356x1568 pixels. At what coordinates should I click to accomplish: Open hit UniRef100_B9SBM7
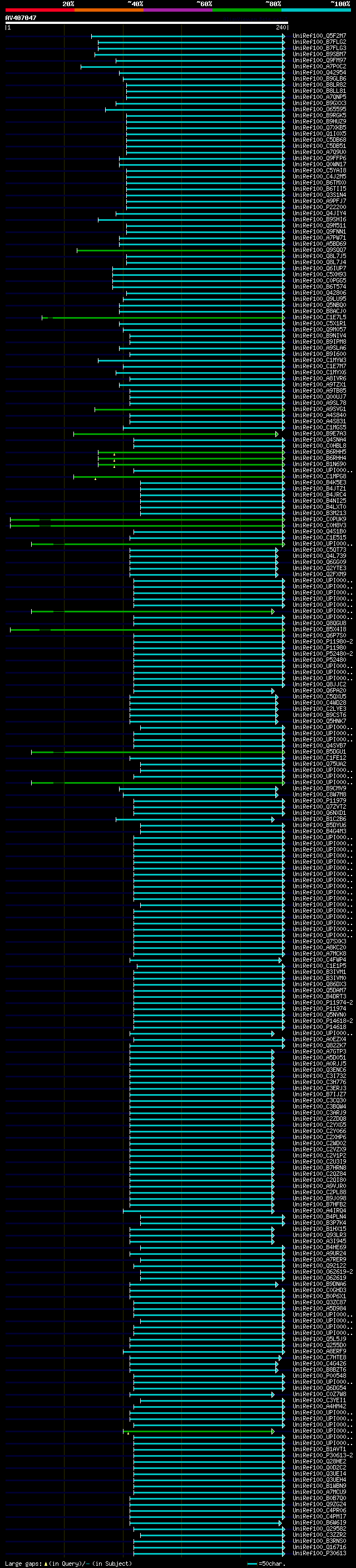tap(319, 54)
